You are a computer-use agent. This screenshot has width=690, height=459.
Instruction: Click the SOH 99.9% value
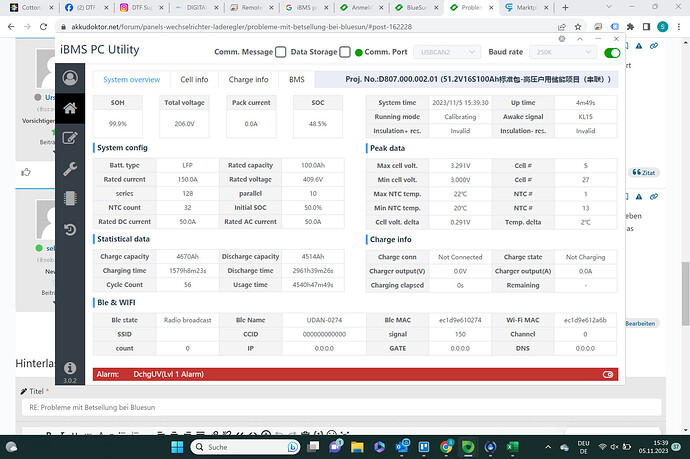[117, 124]
